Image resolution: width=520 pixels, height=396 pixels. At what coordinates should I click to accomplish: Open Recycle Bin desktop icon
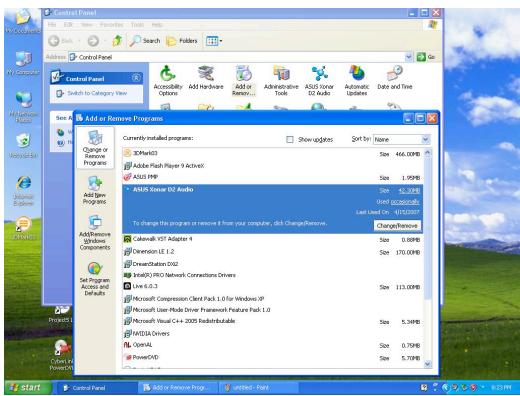[23, 146]
